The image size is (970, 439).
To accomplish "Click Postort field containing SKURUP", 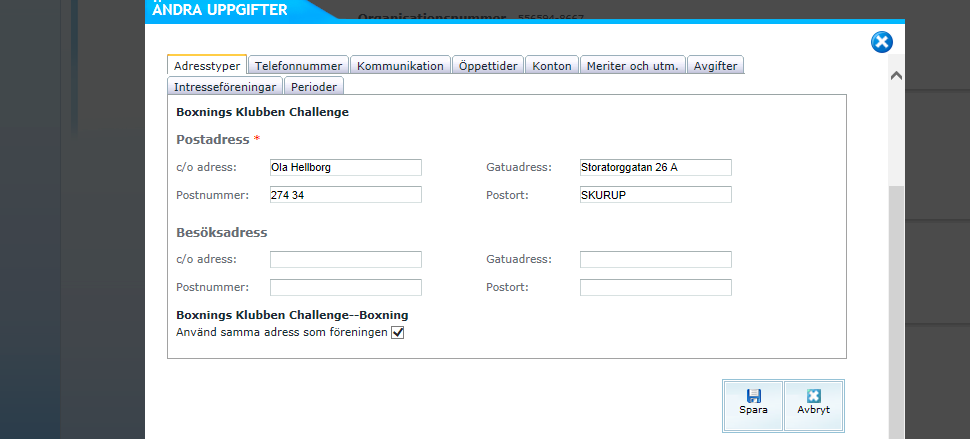I will click(656, 195).
